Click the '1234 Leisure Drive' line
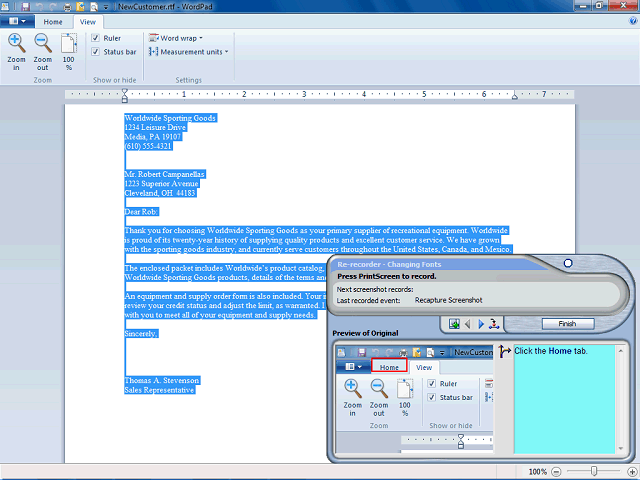640x480 pixels. click(x=155, y=127)
